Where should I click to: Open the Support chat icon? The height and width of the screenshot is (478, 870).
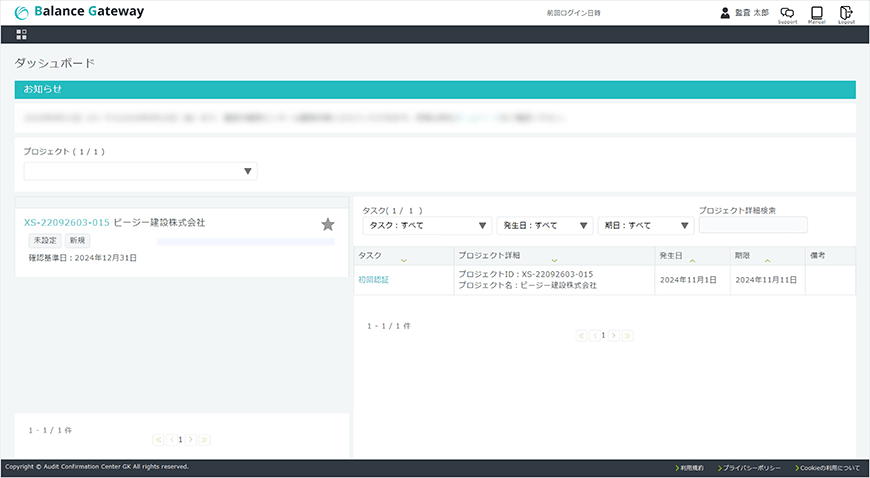click(x=787, y=13)
